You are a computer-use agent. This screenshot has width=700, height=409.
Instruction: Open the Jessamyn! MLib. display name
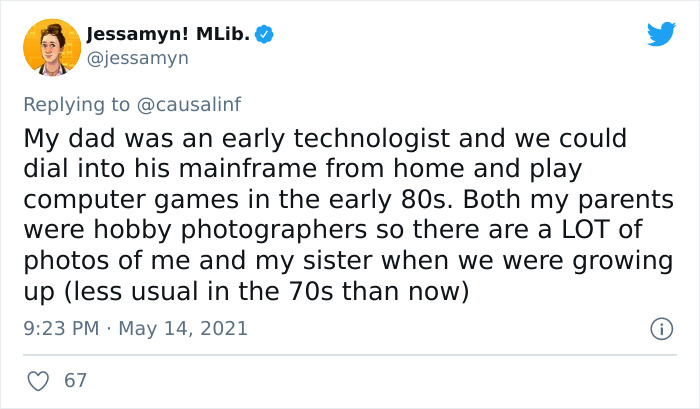tap(168, 34)
